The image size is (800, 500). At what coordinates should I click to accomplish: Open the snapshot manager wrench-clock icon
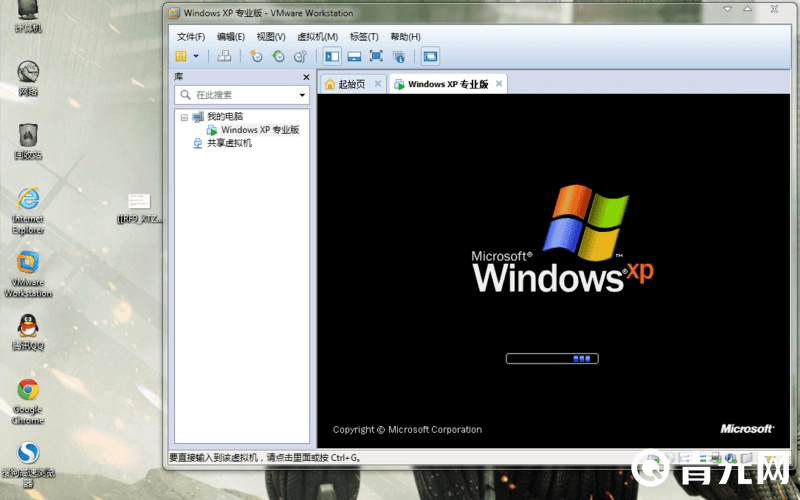pos(300,56)
